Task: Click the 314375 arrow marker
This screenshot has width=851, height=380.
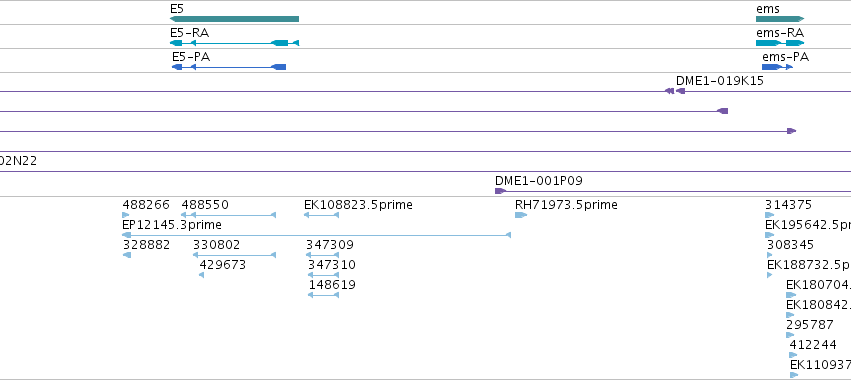Action: pyautogui.click(x=770, y=215)
